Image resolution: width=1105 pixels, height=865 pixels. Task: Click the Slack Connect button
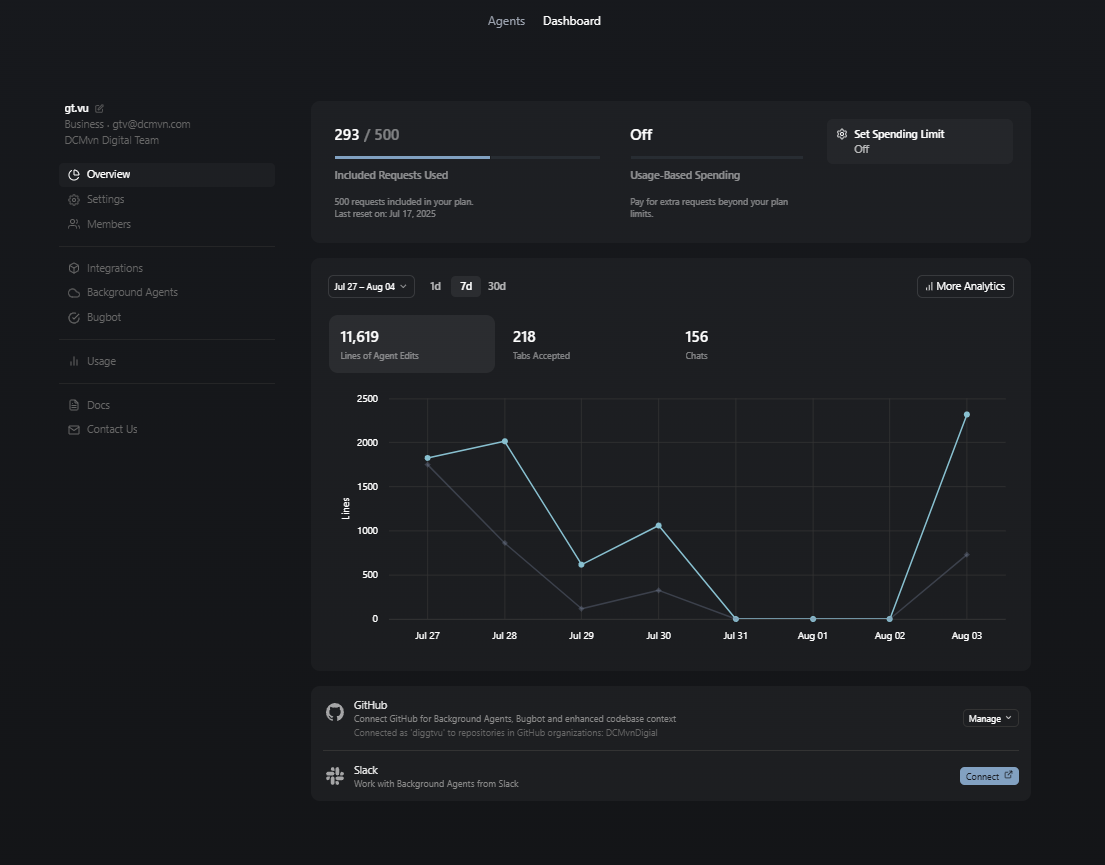point(989,776)
